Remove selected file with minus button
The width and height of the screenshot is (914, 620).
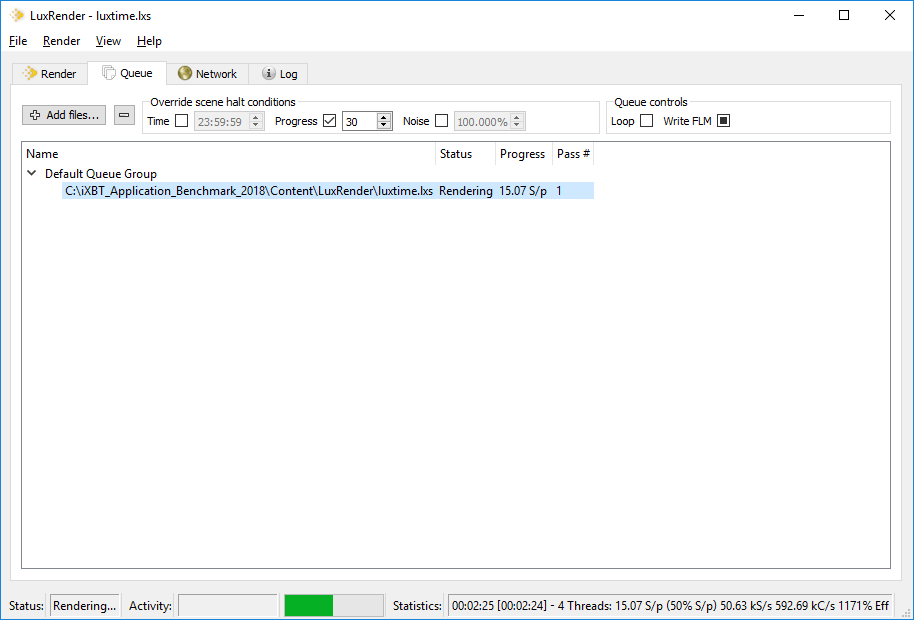pyautogui.click(x=124, y=115)
